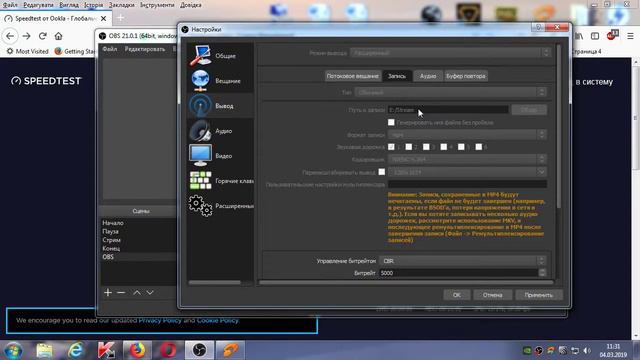The width and height of the screenshot is (640, 360).
Task: Open the rate control CBR dropdown
Action: [x=462, y=261]
